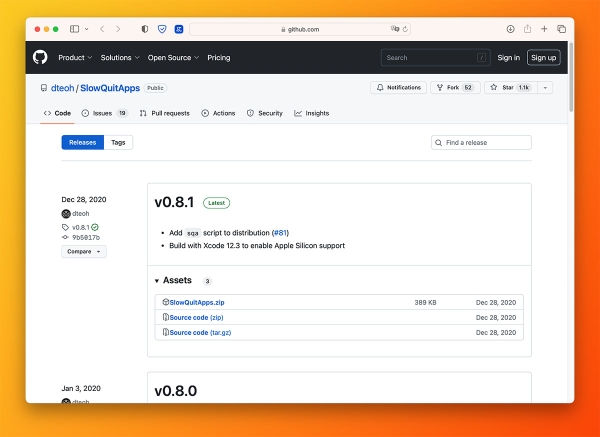Image resolution: width=600 pixels, height=437 pixels.
Task: Go to the Pull requests tab
Action: [164, 114]
